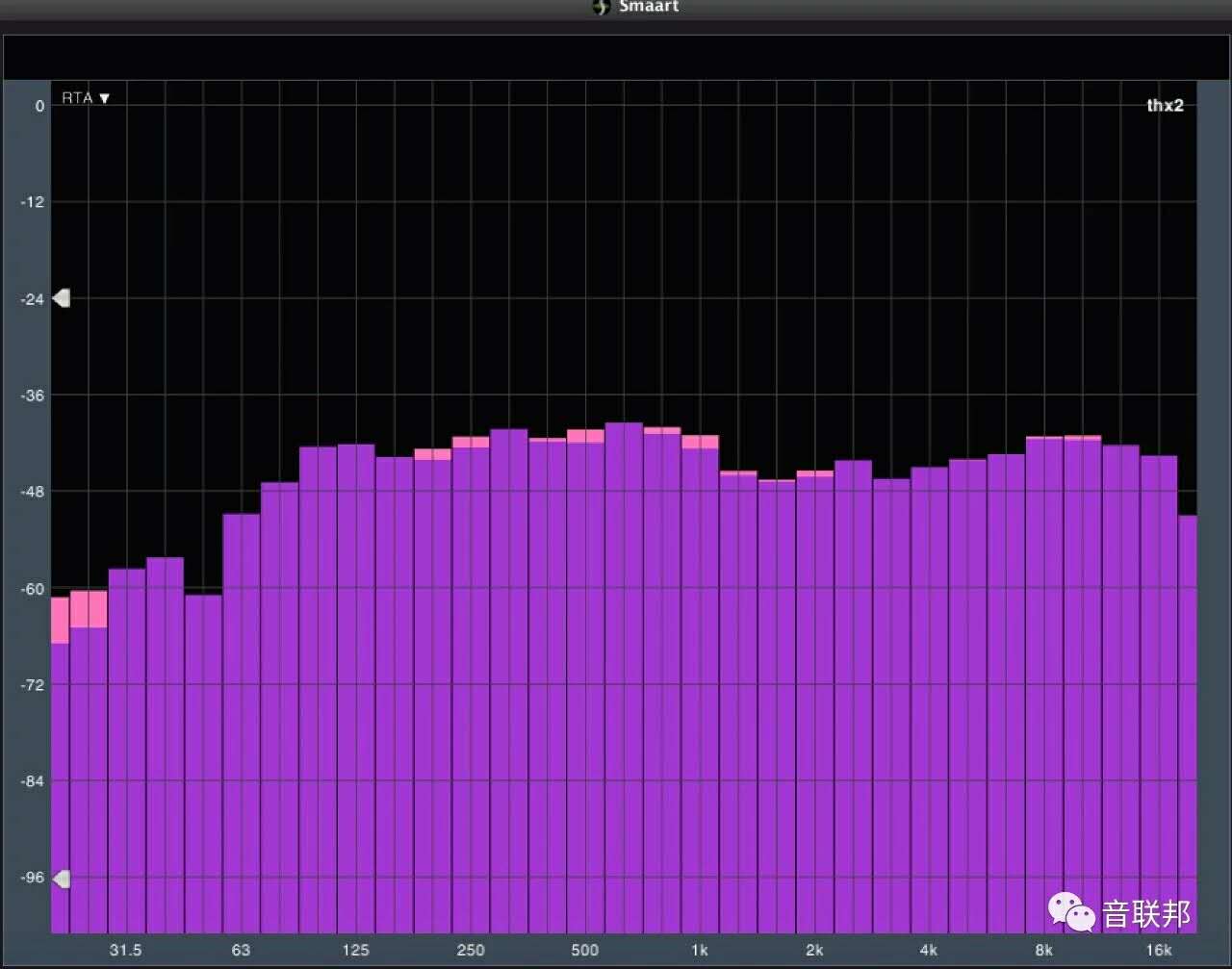Click the 16k frequency axis label
The height and width of the screenshot is (969, 1232).
pyautogui.click(x=1159, y=950)
